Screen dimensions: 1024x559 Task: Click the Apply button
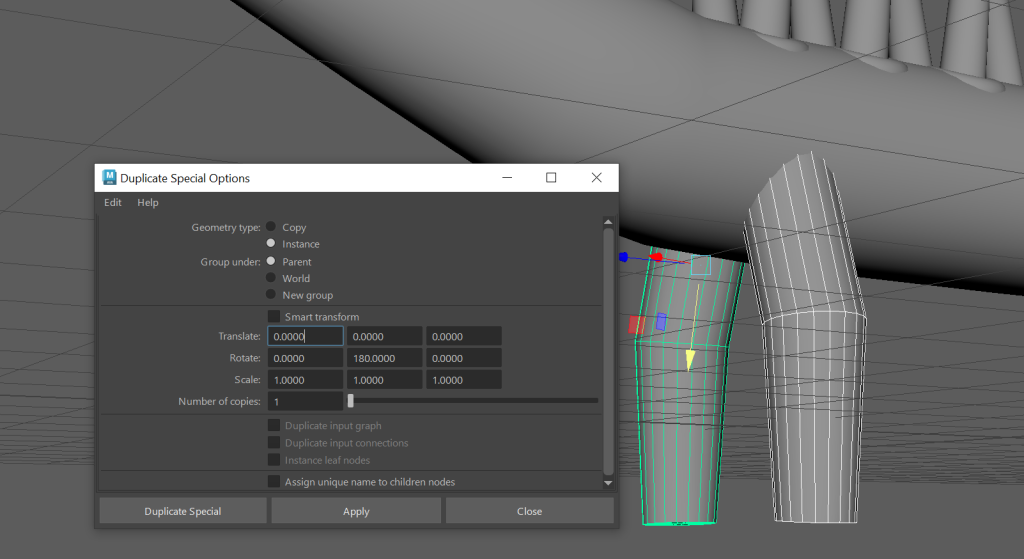(x=356, y=511)
